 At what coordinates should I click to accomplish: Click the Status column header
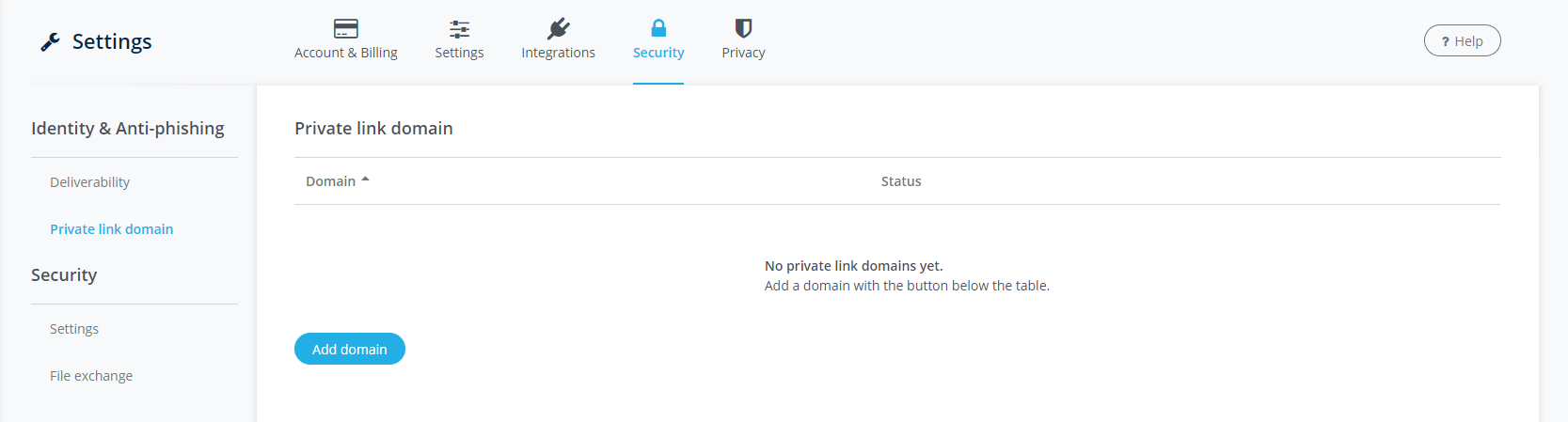pos(901,181)
